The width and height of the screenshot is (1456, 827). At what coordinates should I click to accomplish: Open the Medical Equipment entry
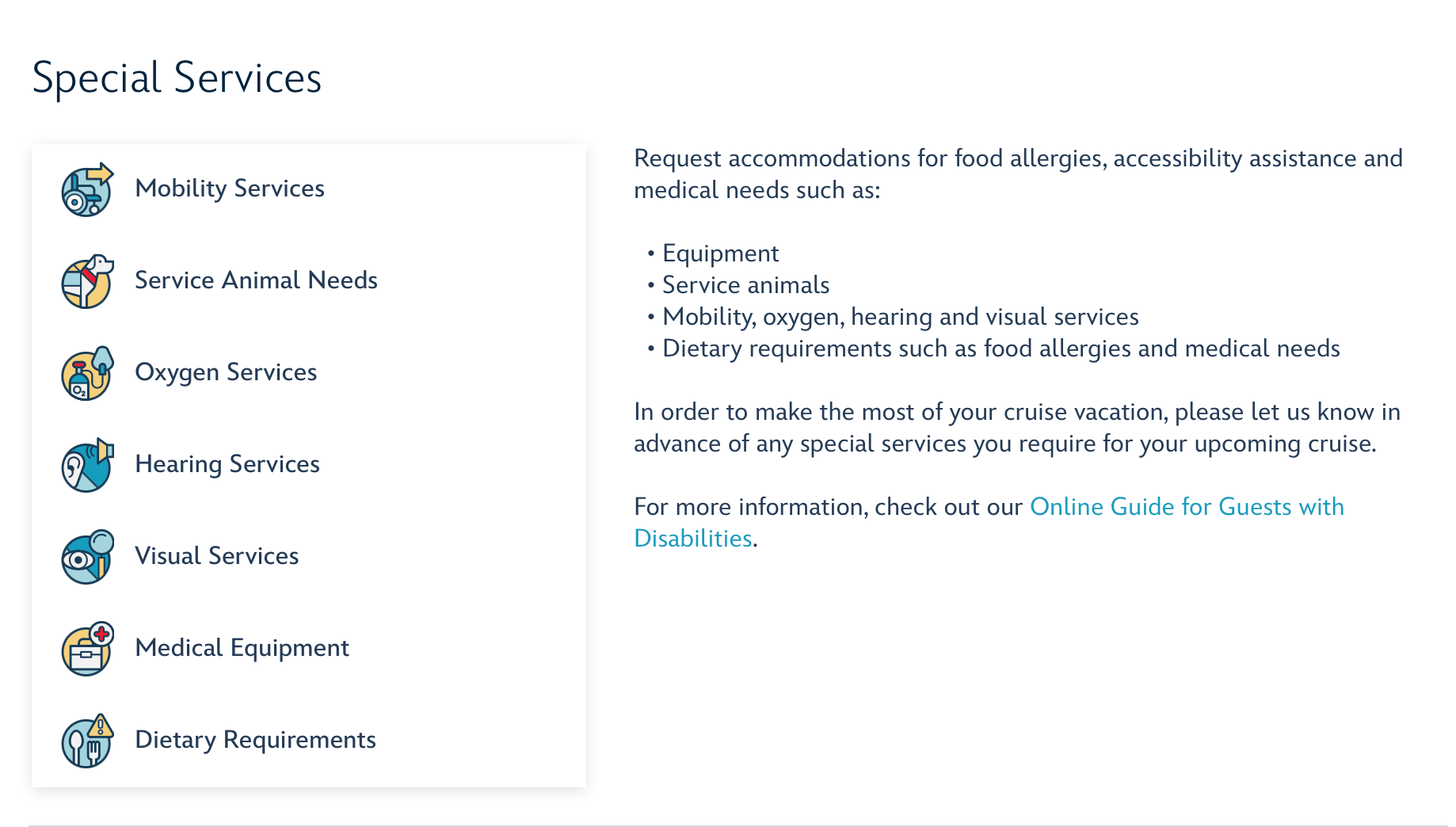coord(242,648)
